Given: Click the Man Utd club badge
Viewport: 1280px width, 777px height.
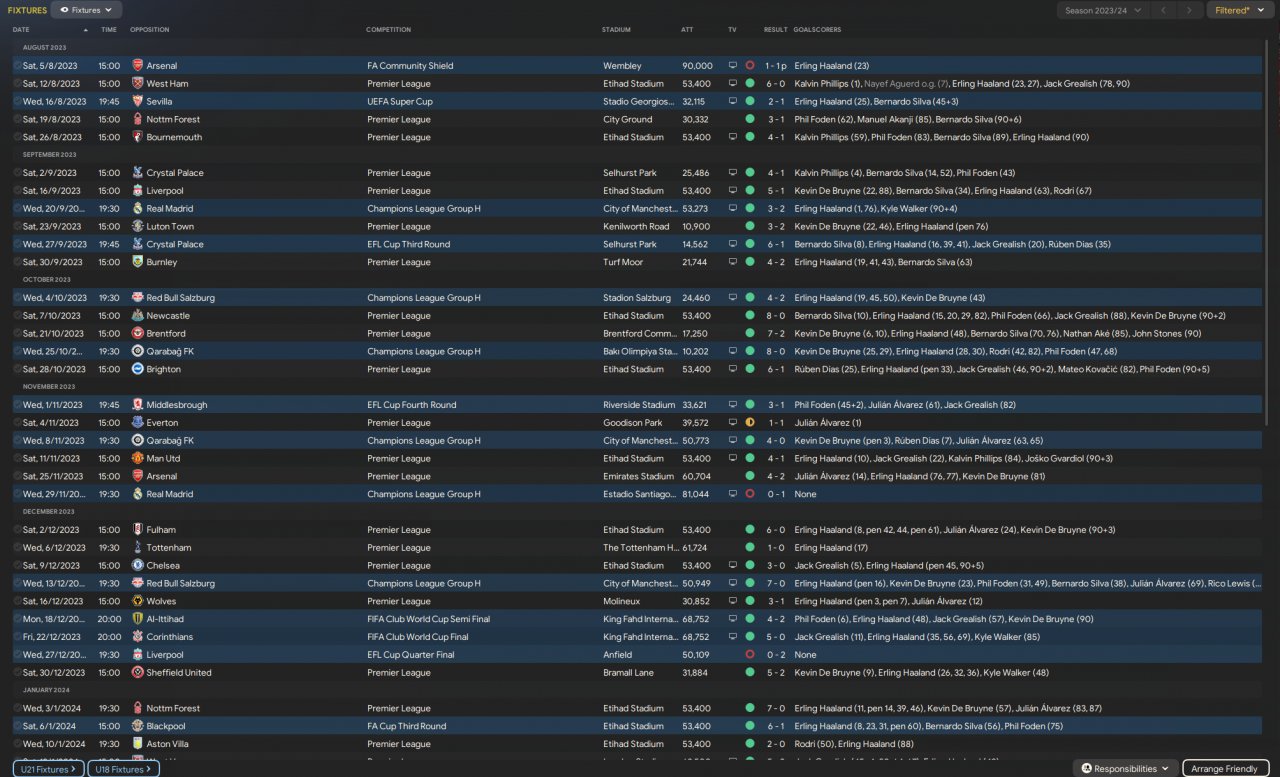Looking at the screenshot, I should [x=137, y=459].
